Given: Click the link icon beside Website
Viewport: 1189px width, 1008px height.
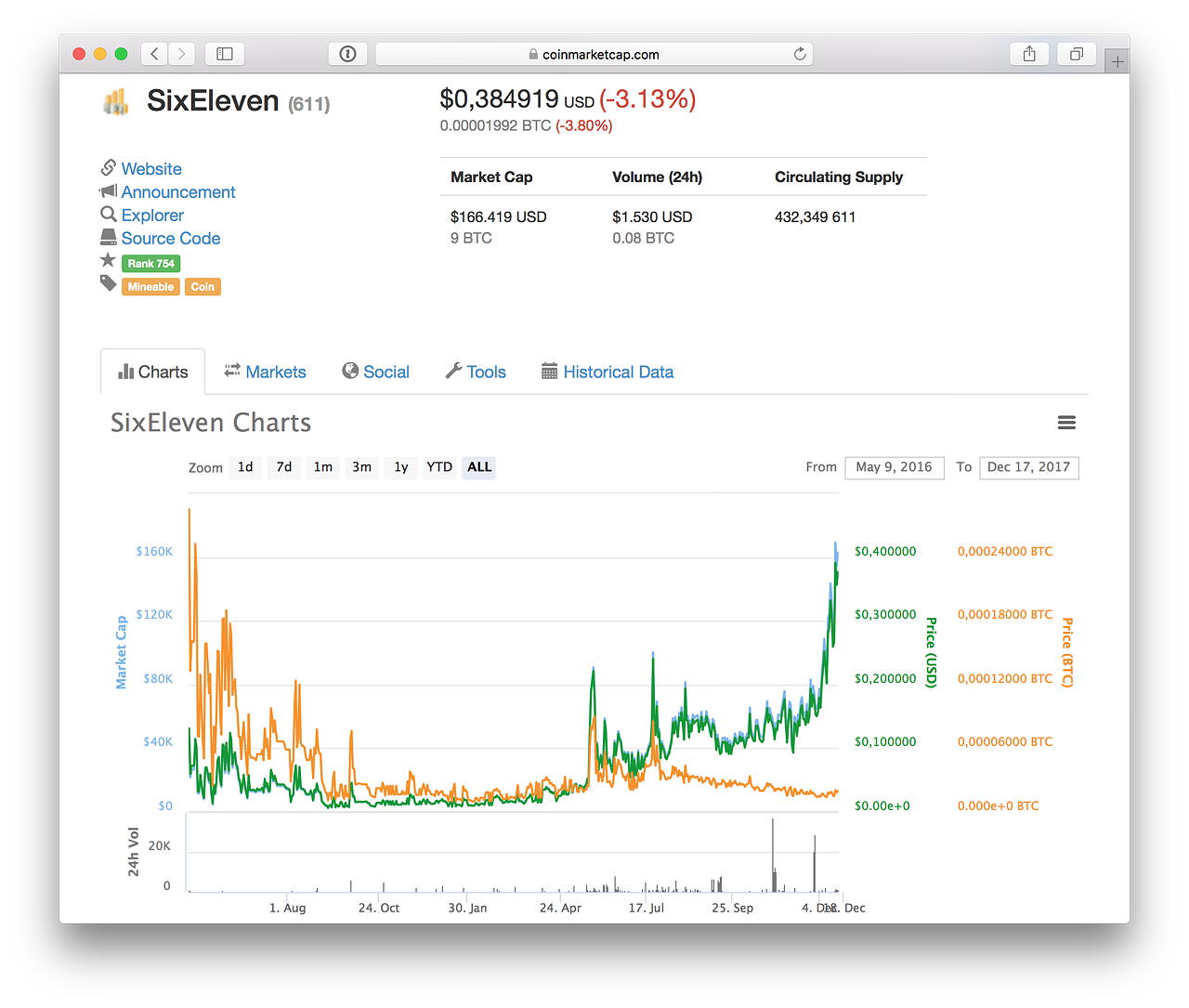Looking at the screenshot, I should pos(109,168).
